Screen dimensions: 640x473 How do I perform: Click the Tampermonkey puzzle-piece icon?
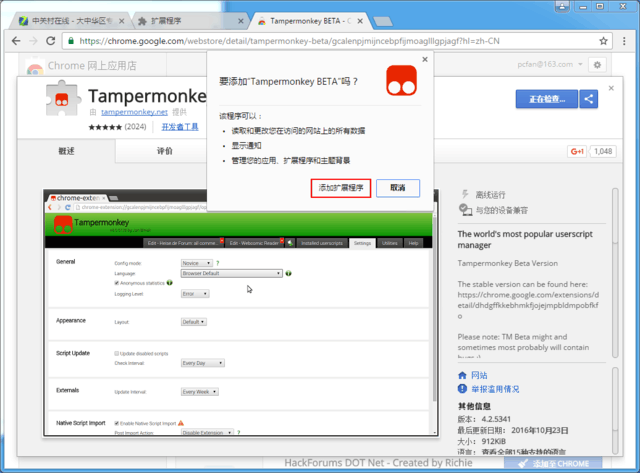[x=62, y=98]
